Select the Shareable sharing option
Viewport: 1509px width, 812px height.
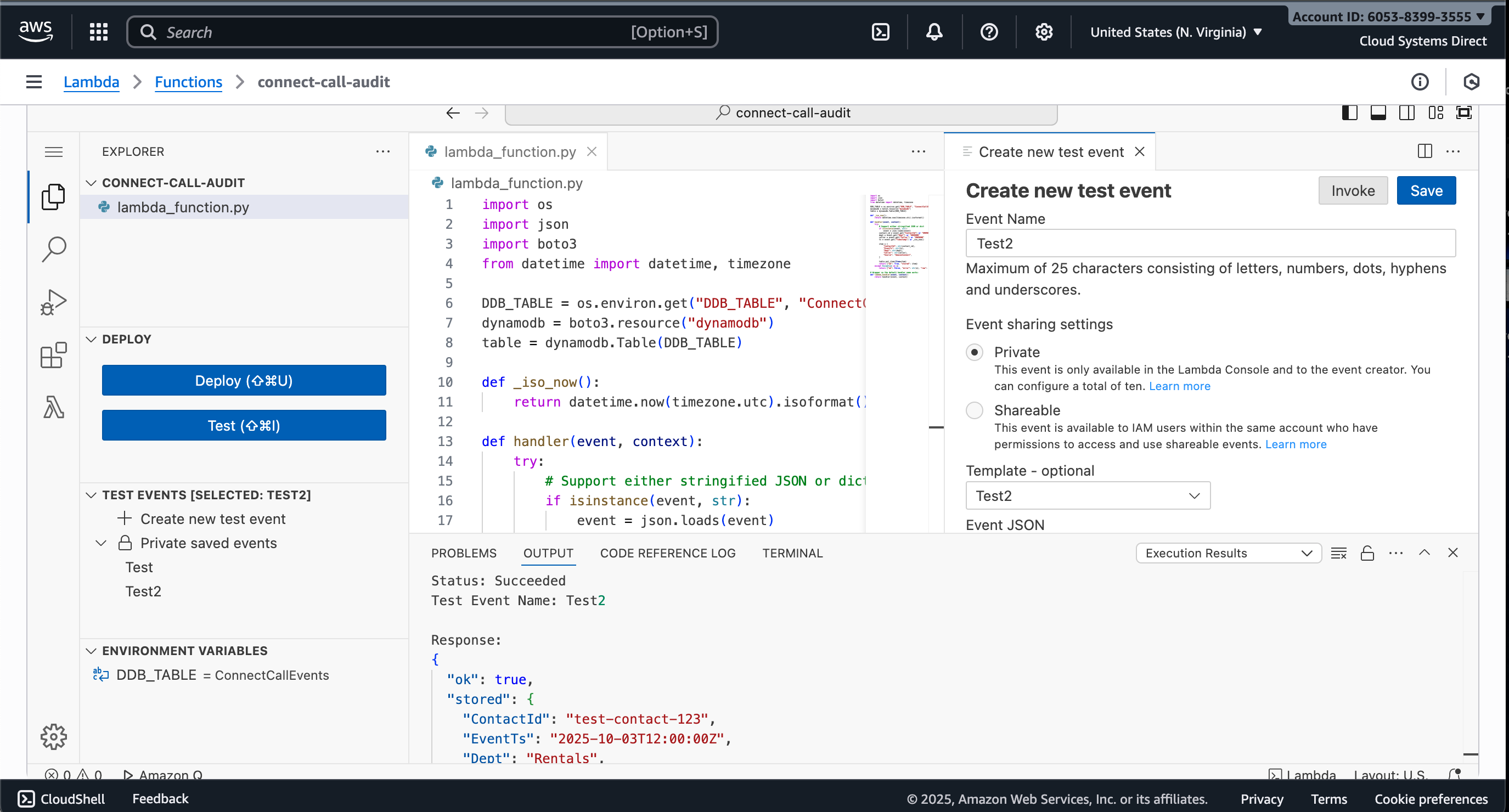[974, 410]
